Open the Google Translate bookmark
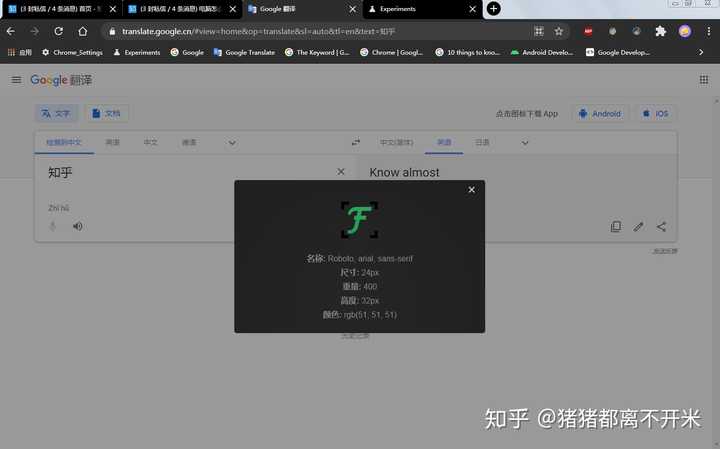The image size is (720, 449). pyautogui.click(x=244, y=52)
